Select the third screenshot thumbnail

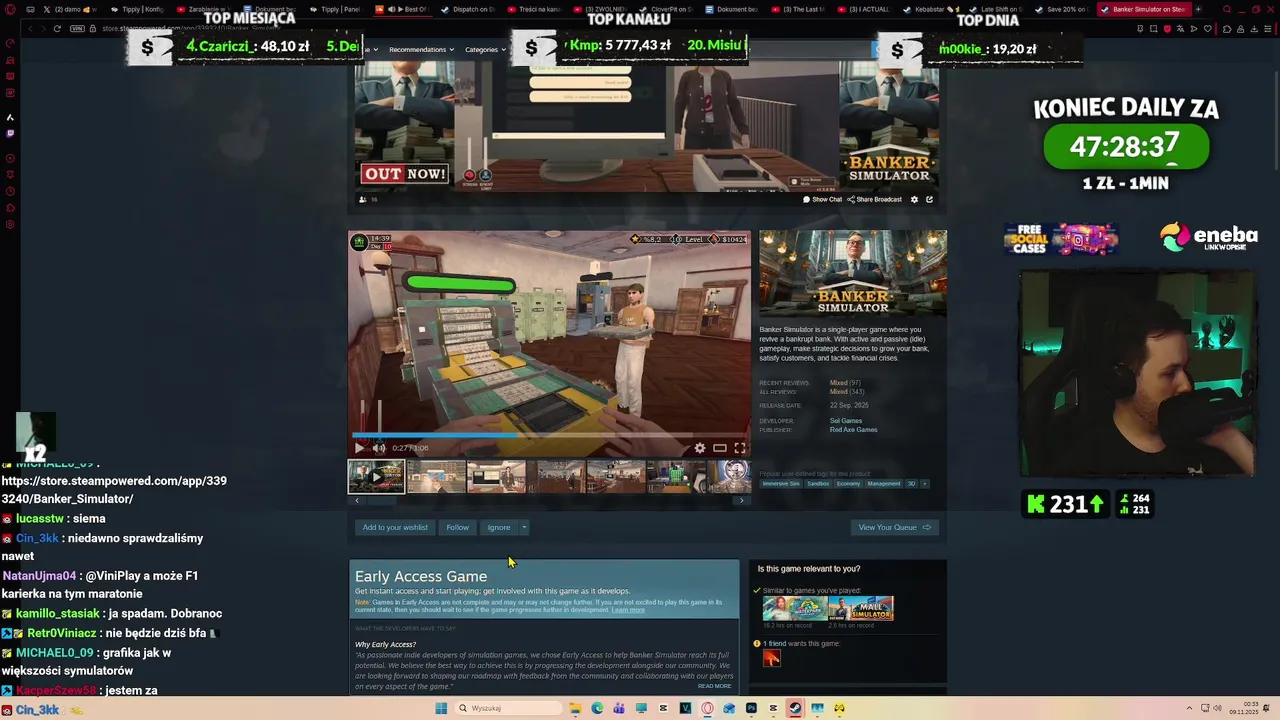pos(496,477)
